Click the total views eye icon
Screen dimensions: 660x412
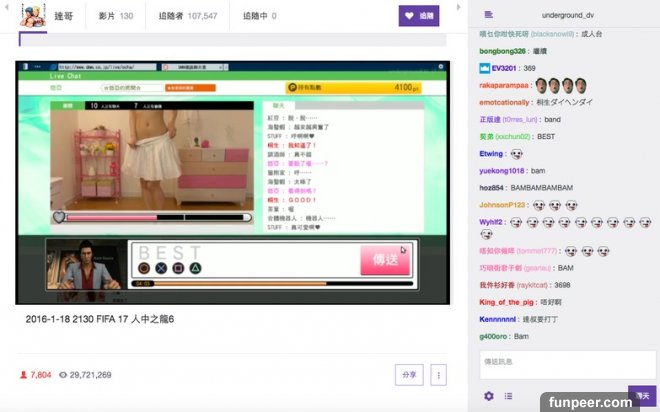tap(62, 375)
